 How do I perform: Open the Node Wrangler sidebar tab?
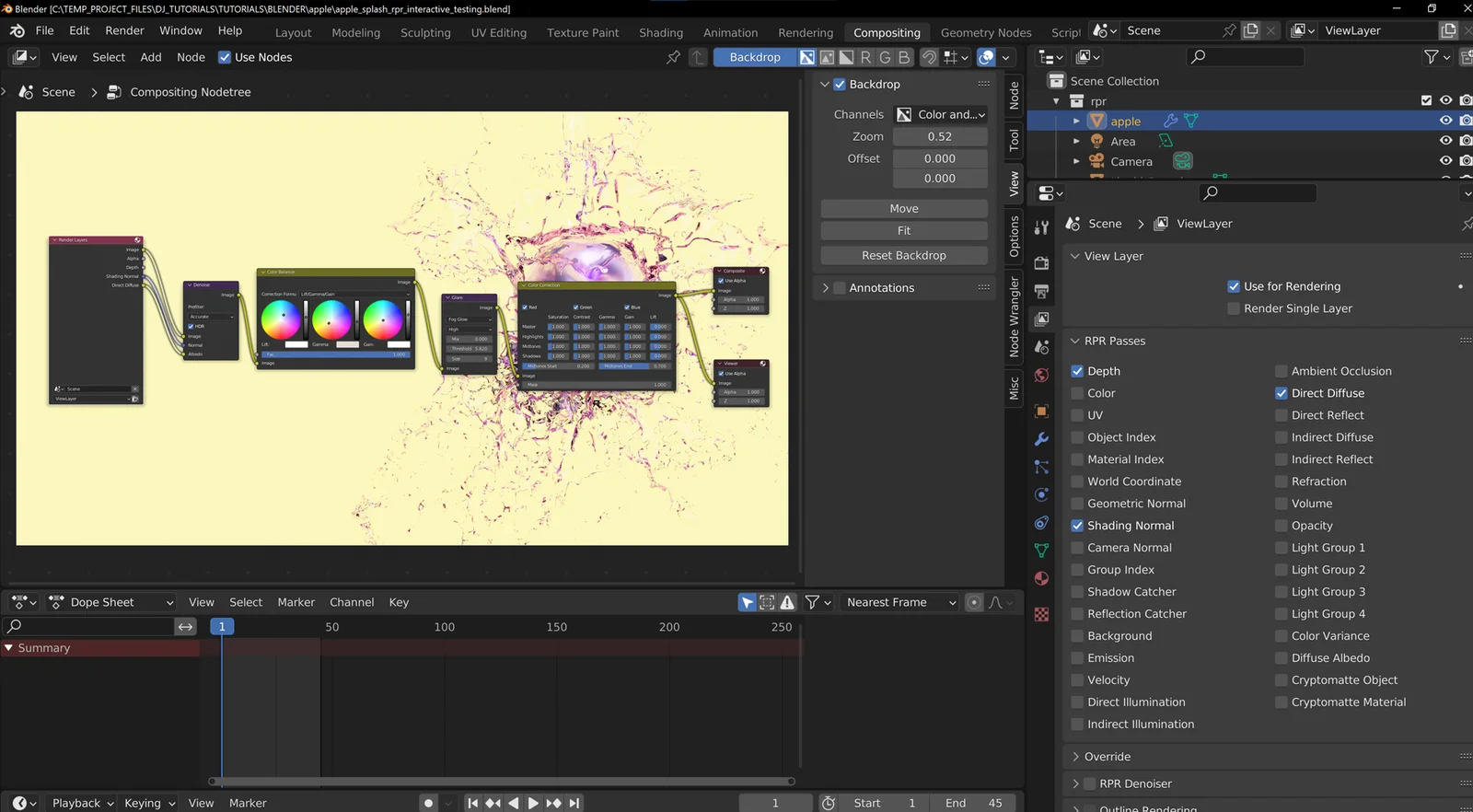coord(1014,317)
